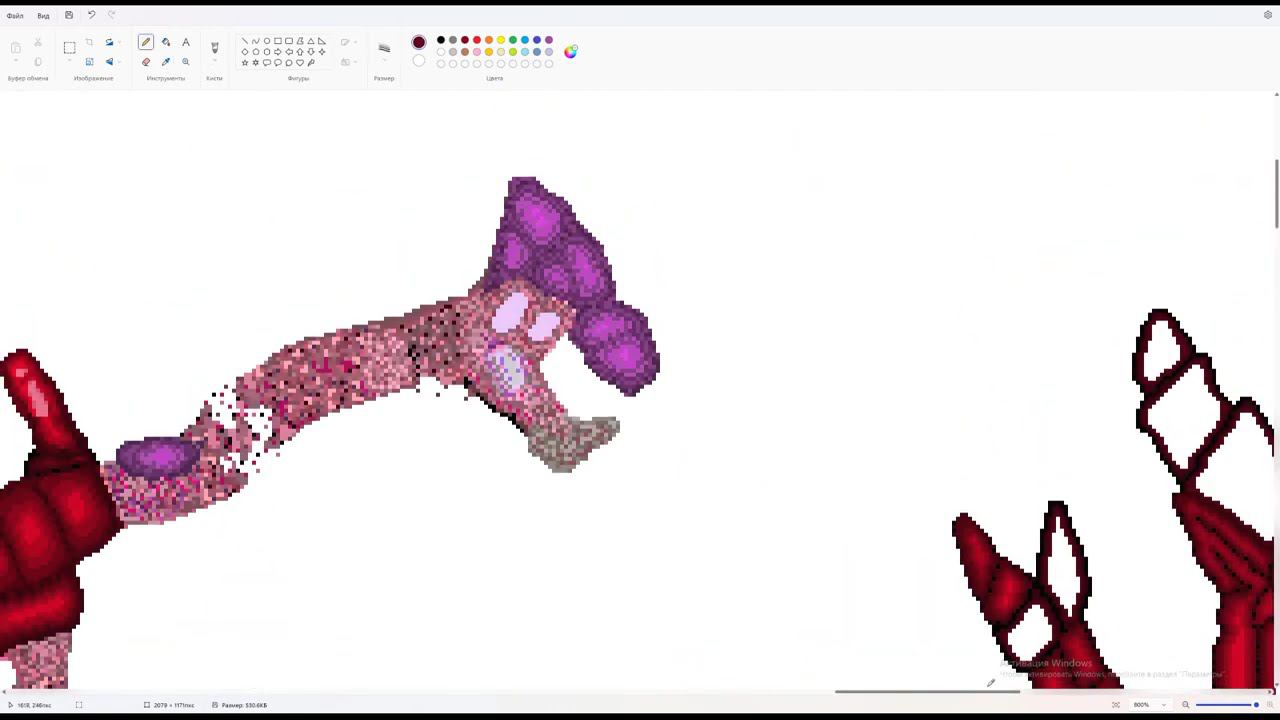Pick the Rectangle shape
This screenshot has width=1280, height=720.
(x=277, y=41)
